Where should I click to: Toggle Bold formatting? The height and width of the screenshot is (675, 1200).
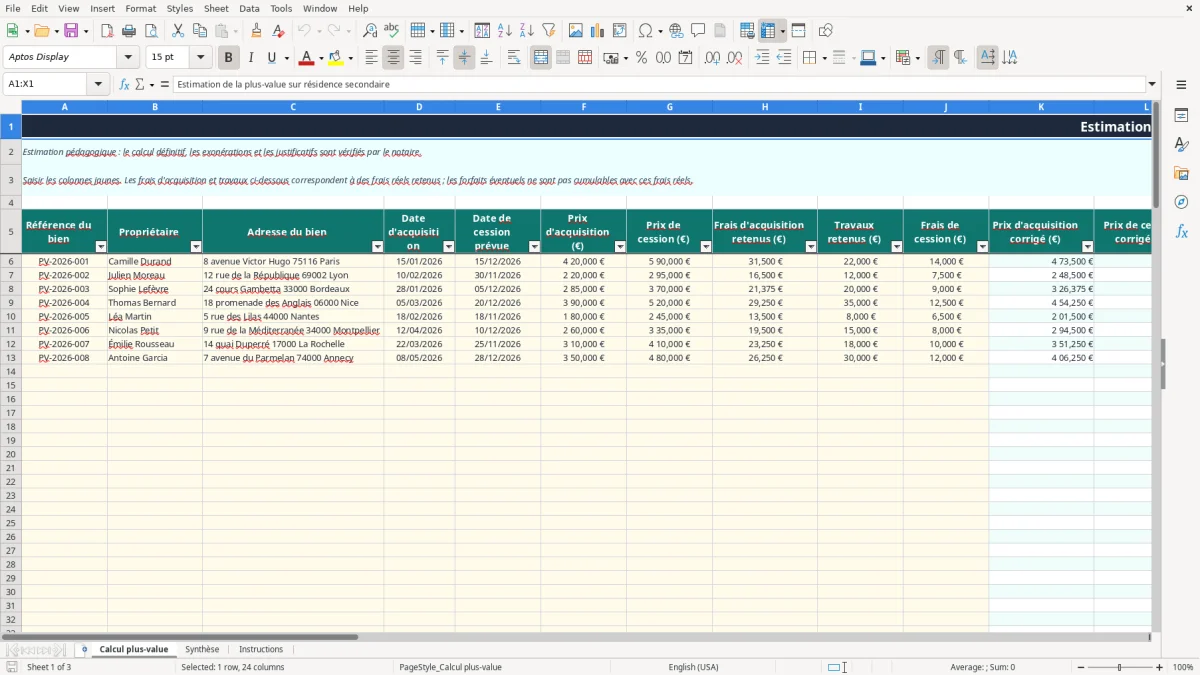(x=228, y=58)
